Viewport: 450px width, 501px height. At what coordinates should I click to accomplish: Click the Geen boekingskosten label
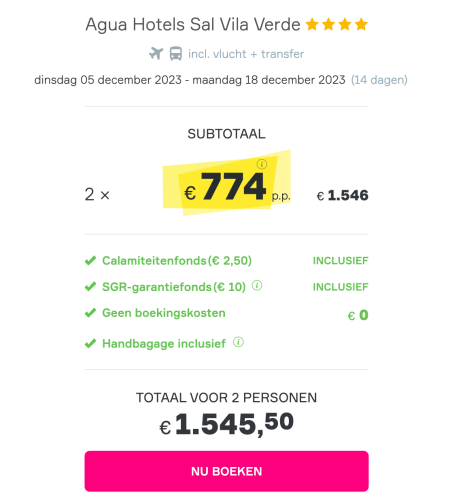click(164, 313)
